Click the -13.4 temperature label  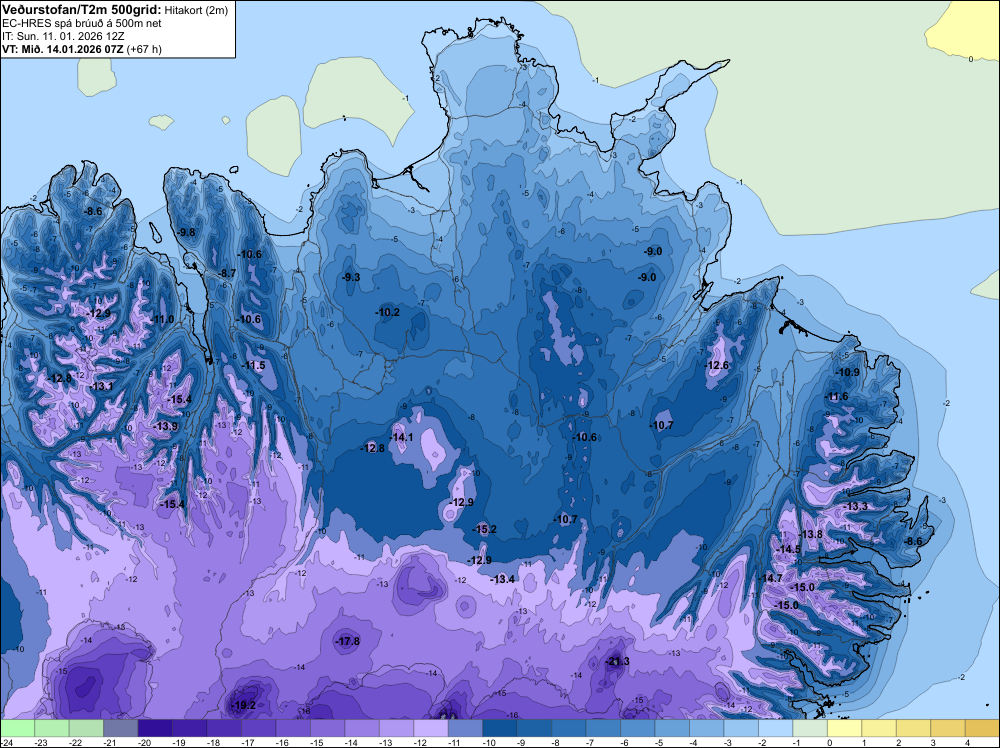click(503, 579)
